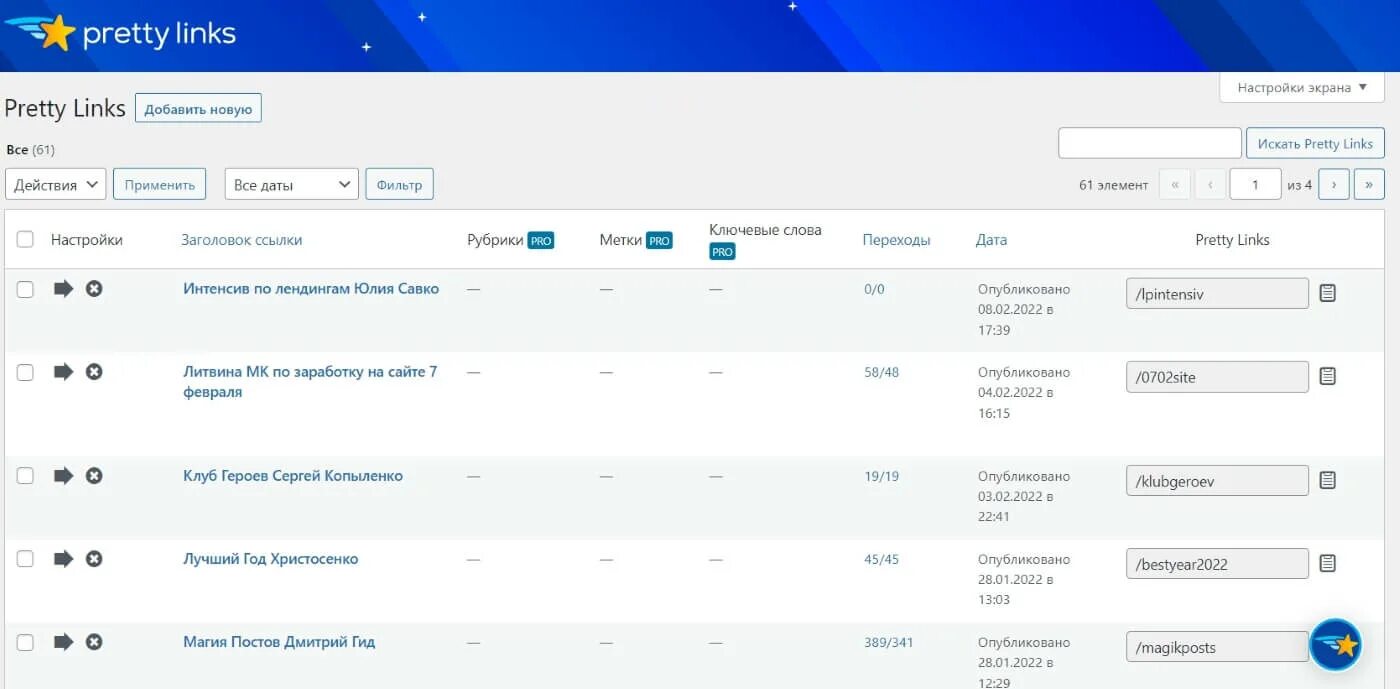1400x689 pixels.
Task: Open the Магия Постов Дмитрий Гид link
Action: pos(279,642)
